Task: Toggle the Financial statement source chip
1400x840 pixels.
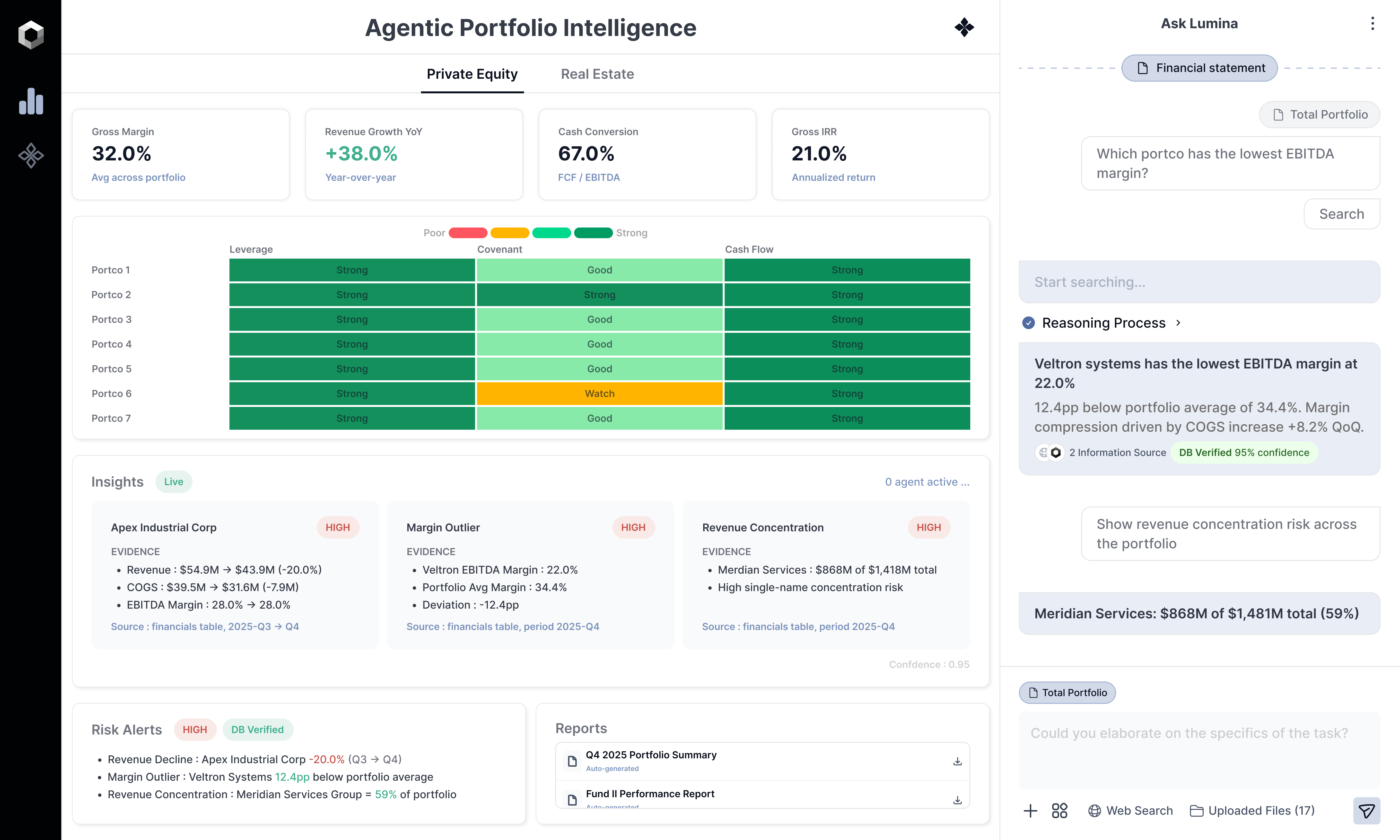Action: 1199,68
